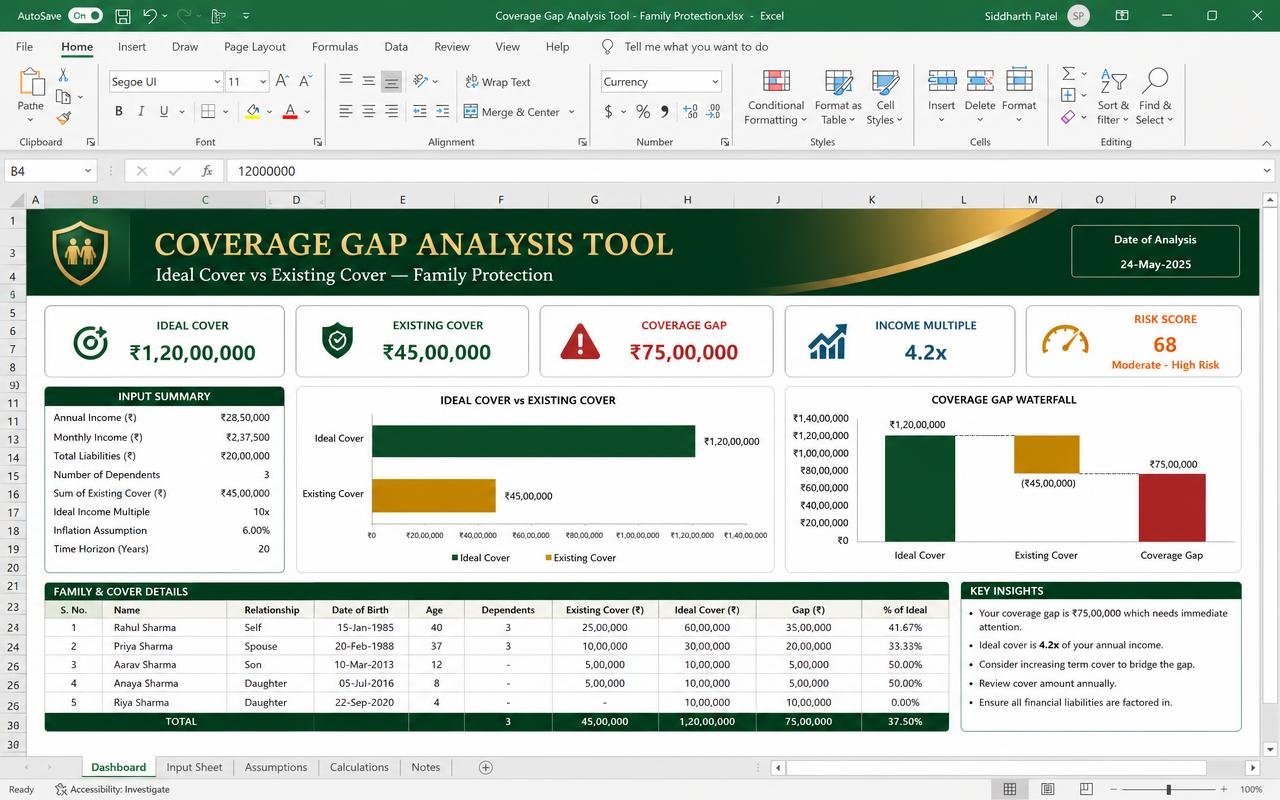Click the Insert Function fx icon
The height and width of the screenshot is (800, 1280).
click(207, 171)
